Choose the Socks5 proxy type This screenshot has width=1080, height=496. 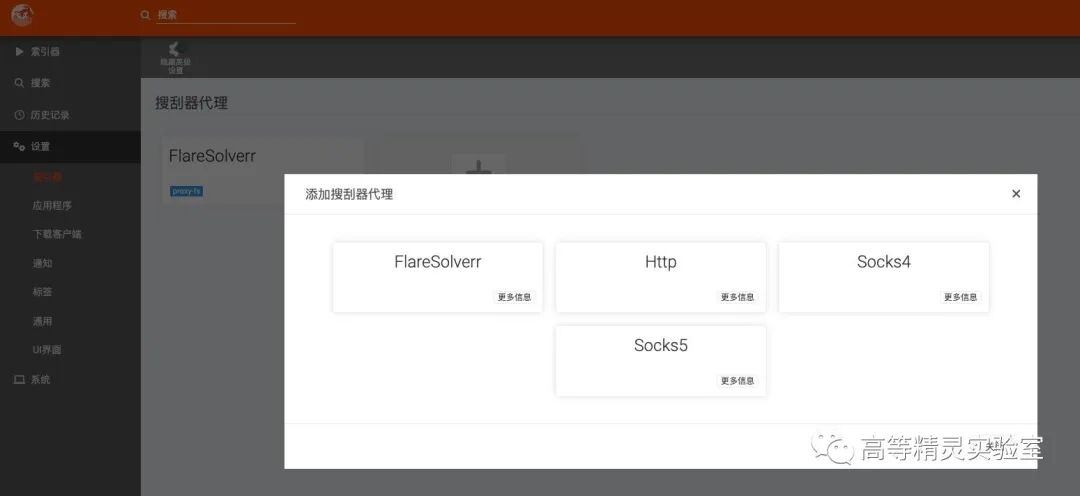(661, 361)
